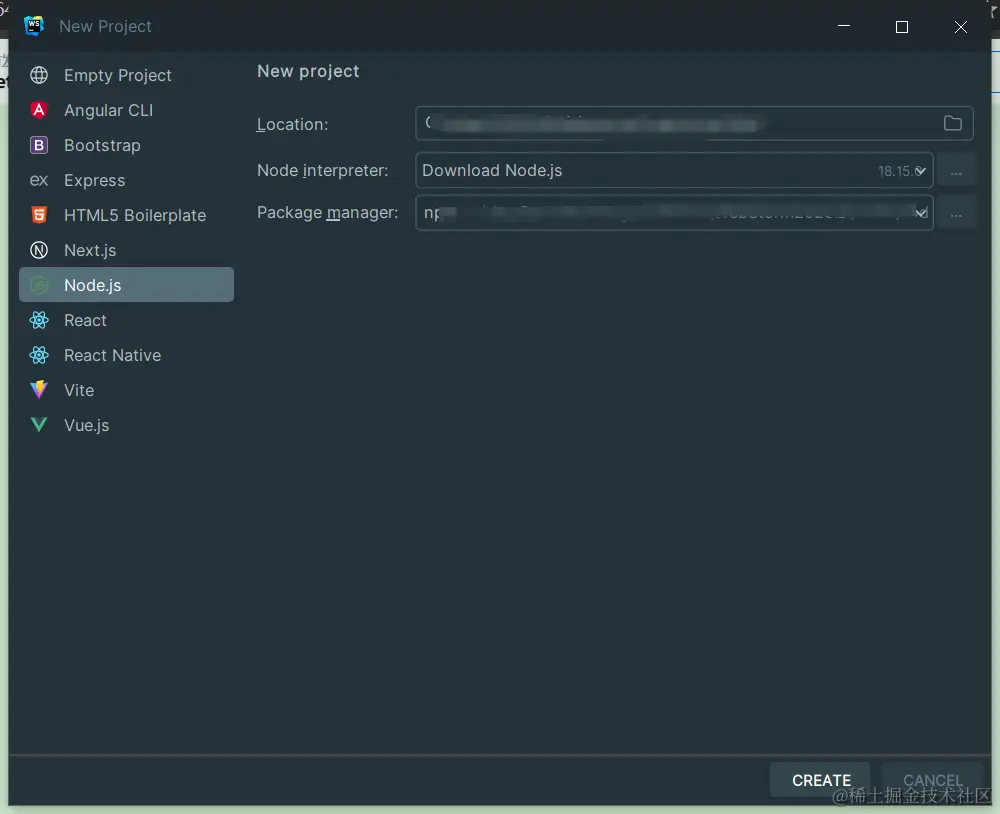Maximize the New Project window
1000x814 pixels.
coord(902,27)
